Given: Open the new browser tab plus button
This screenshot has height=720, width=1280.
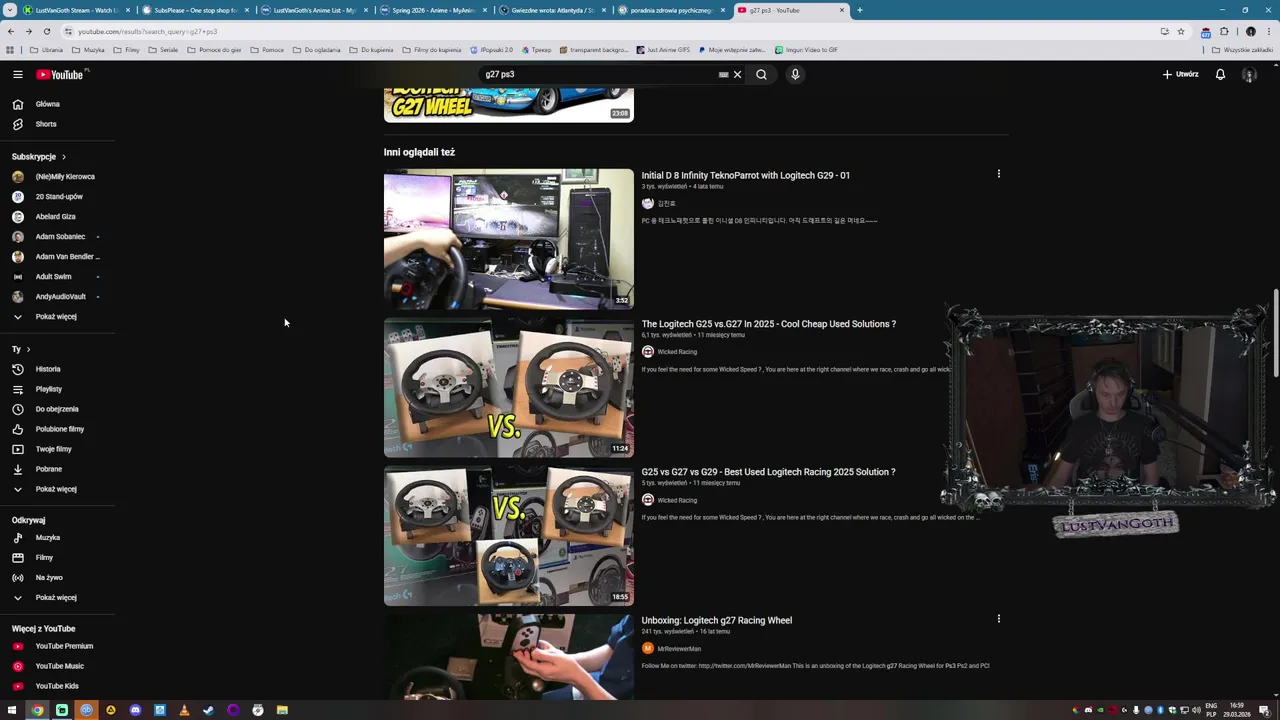Looking at the screenshot, I should pos(860,10).
